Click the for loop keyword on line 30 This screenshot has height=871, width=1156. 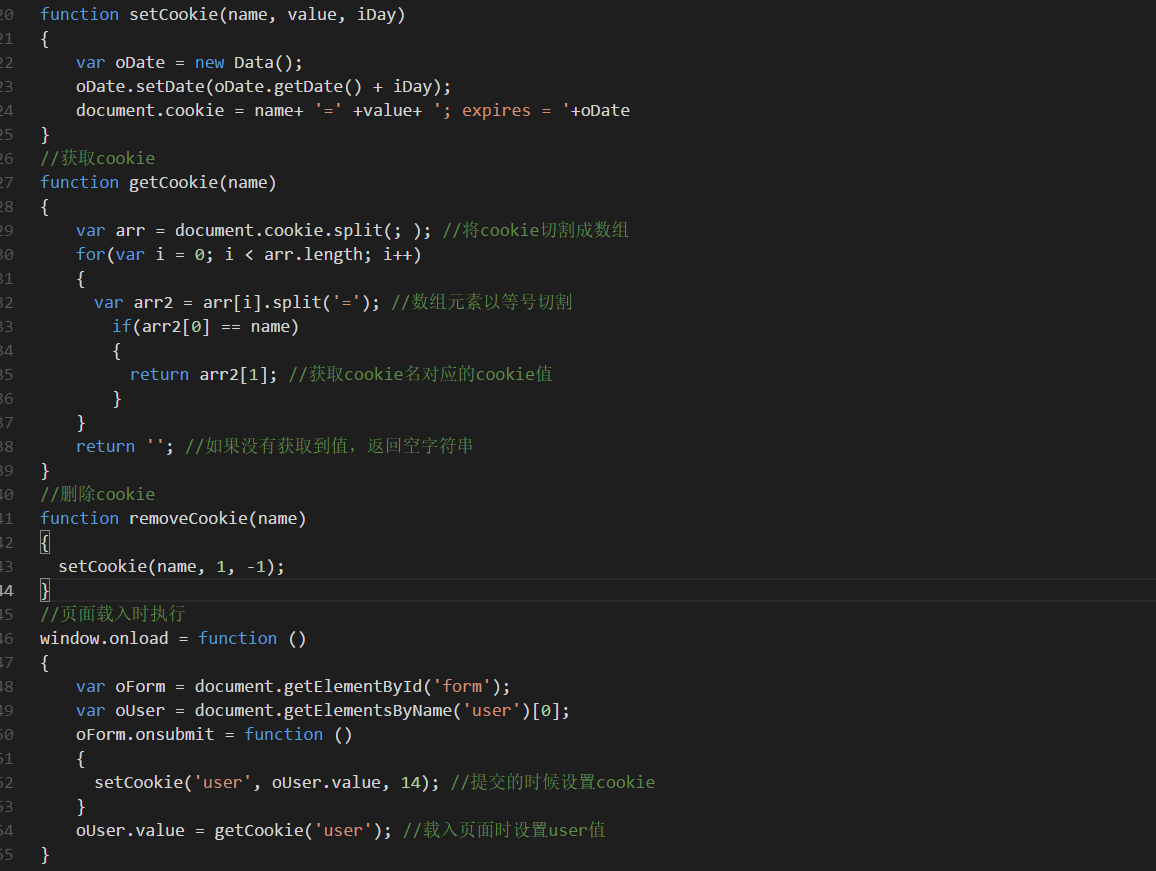coord(88,254)
